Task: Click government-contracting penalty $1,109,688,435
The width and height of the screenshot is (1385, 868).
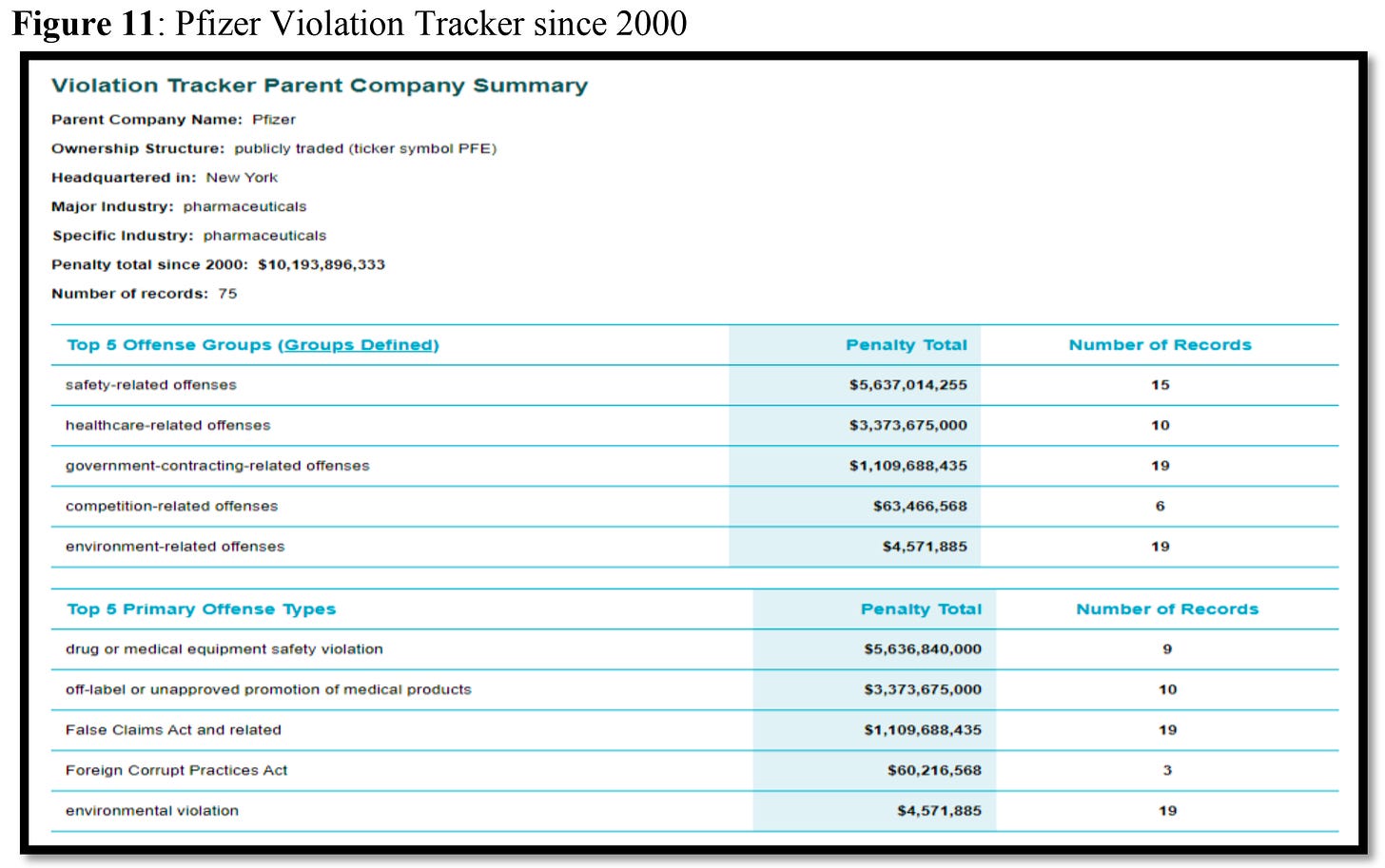Action: coord(908,466)
